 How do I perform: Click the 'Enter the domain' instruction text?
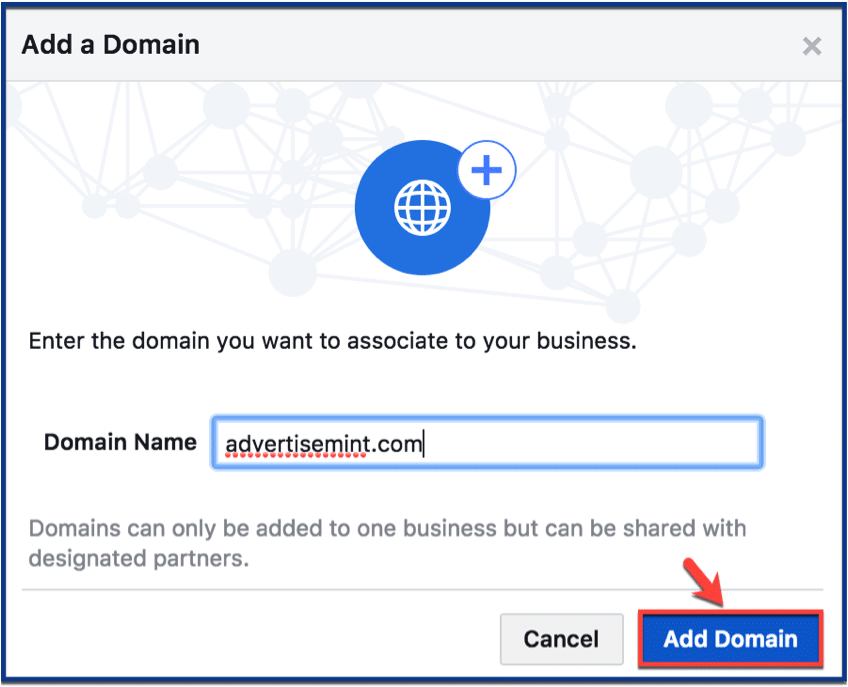tap(333, 341)
